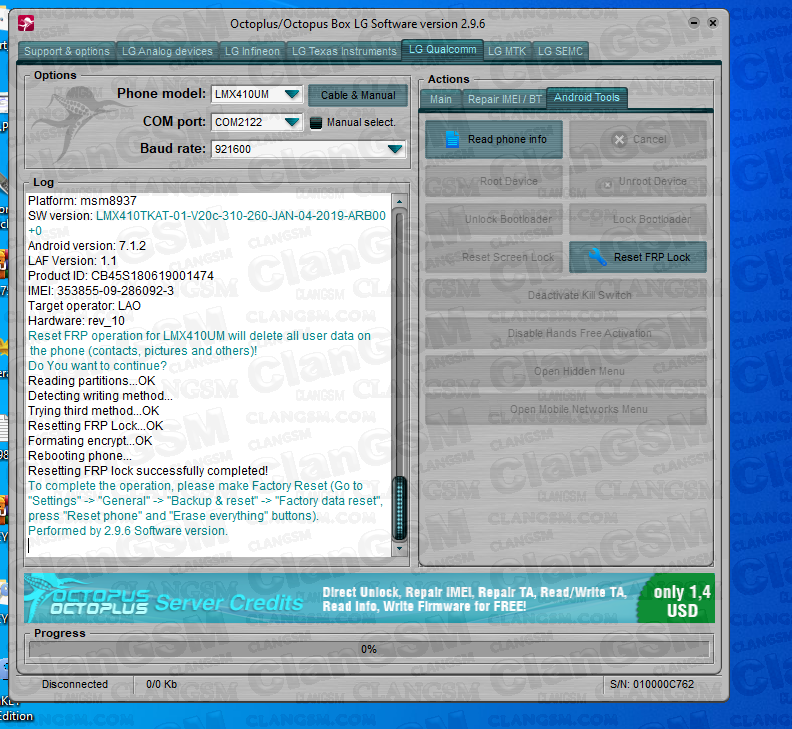This screenshot has height=729, width=792.
Task: Click Deactivate Kill Switch button
Action: (566, 295)
